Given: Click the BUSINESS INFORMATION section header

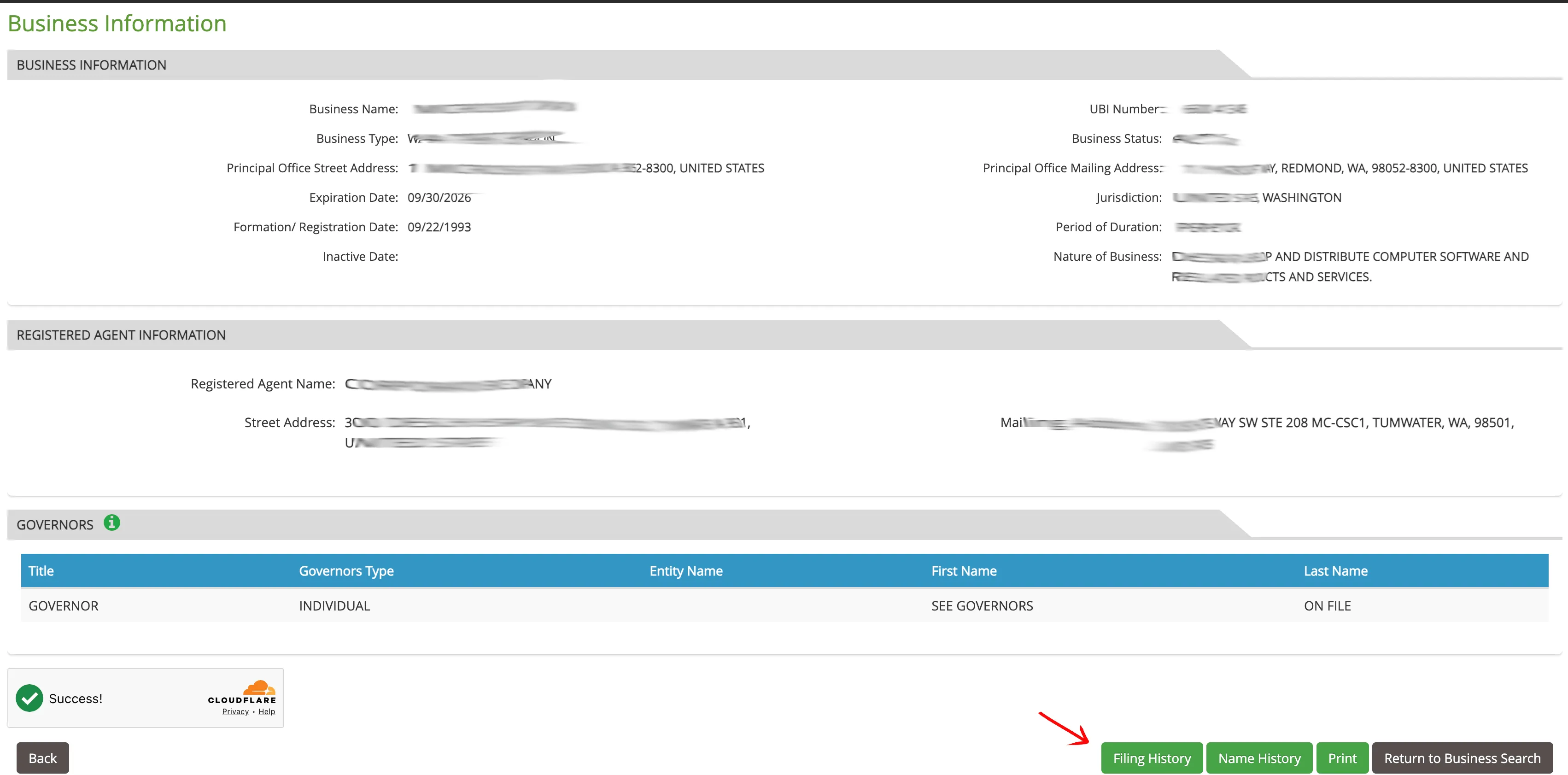Looking at the screenshot, I should [91, 65].
